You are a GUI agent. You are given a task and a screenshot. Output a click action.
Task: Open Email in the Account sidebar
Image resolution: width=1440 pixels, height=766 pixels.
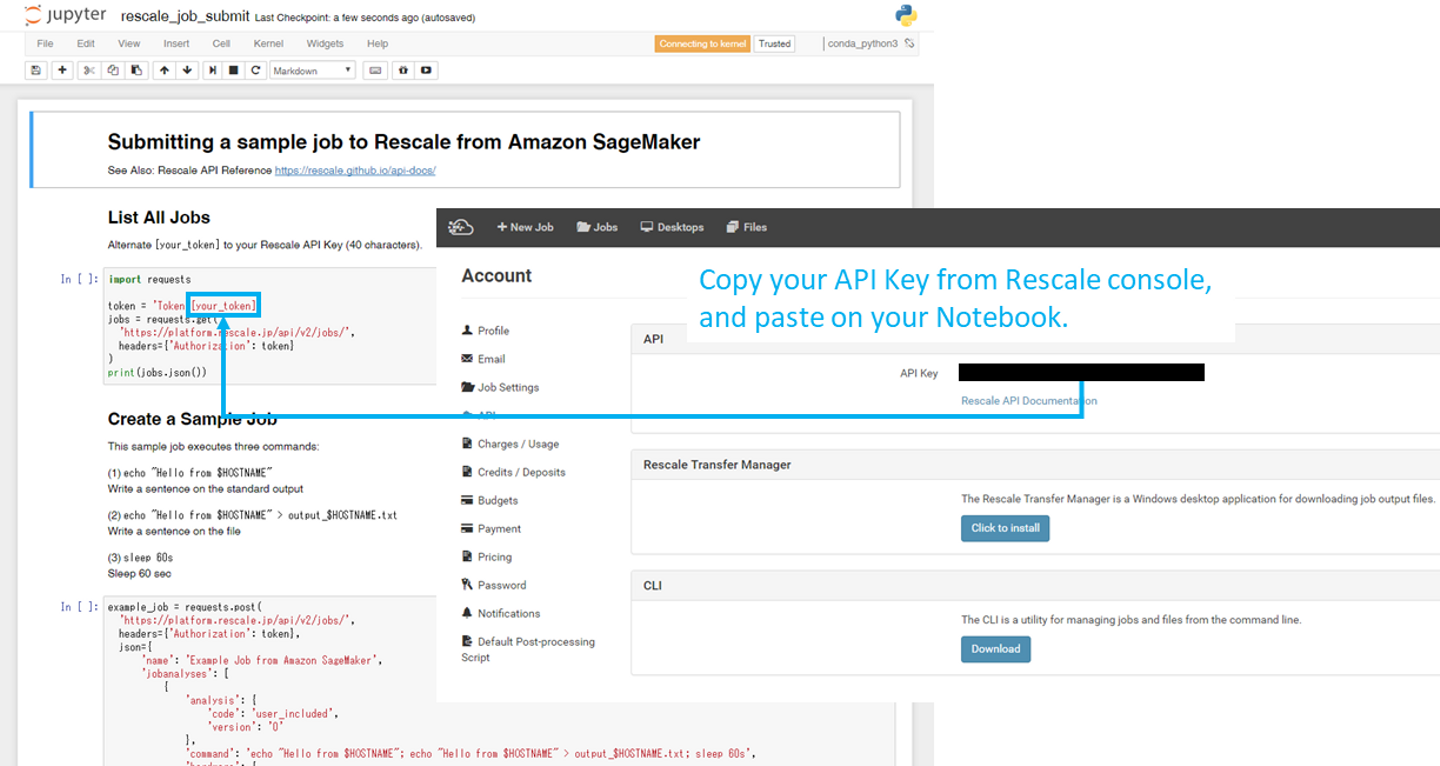coord(484,359)
